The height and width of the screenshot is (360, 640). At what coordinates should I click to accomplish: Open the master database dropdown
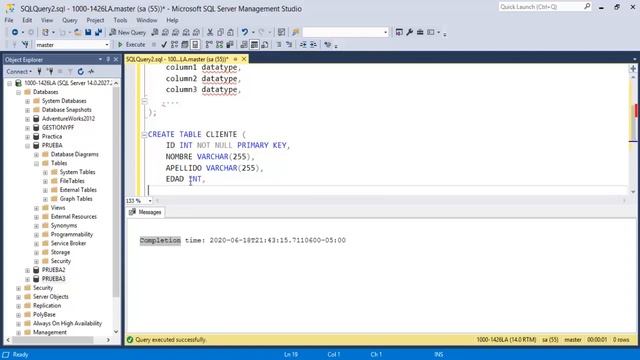pyautogui.click(x=107, y=45)
